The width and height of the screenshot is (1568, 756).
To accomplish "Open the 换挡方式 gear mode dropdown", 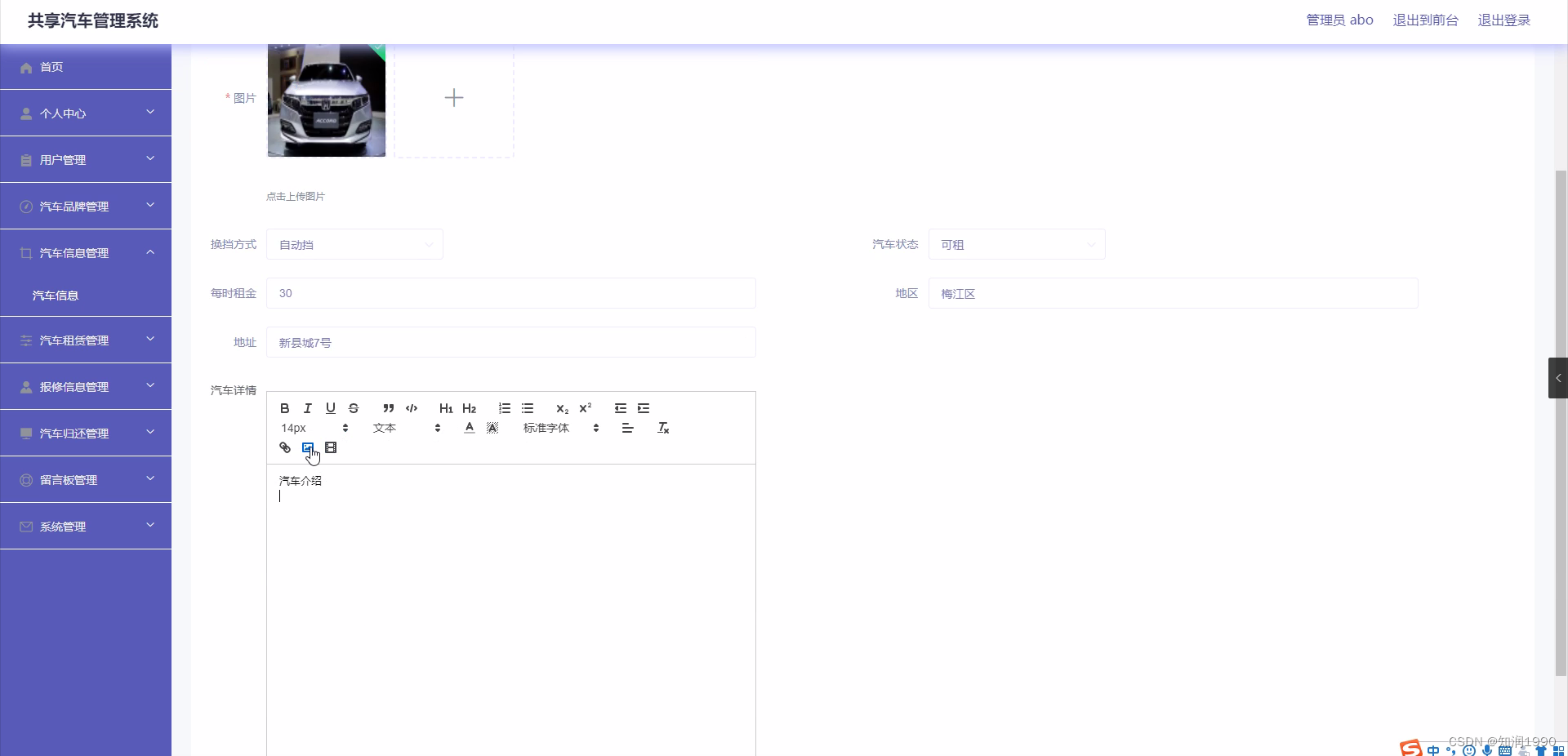I will click(354, 244).
